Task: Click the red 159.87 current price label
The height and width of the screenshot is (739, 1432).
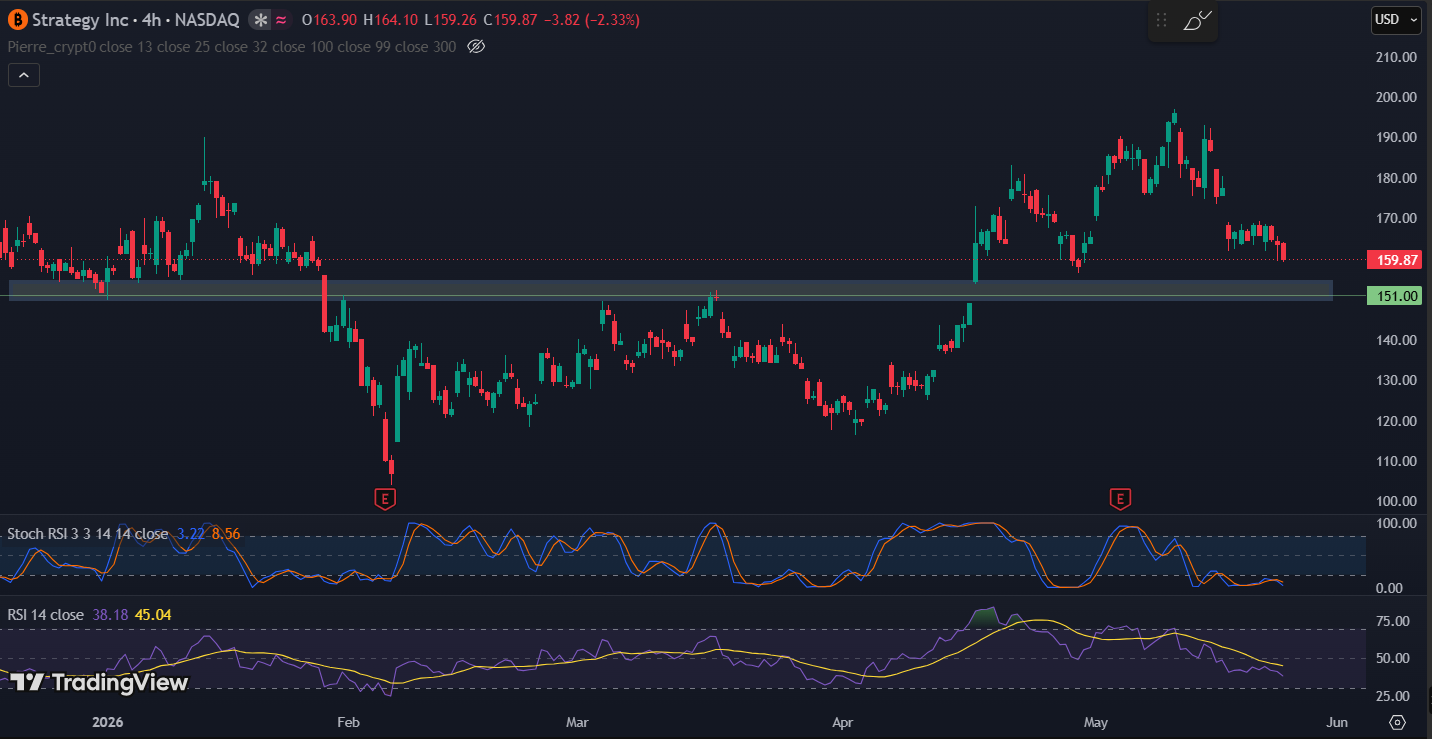Action: (1393, 260)
